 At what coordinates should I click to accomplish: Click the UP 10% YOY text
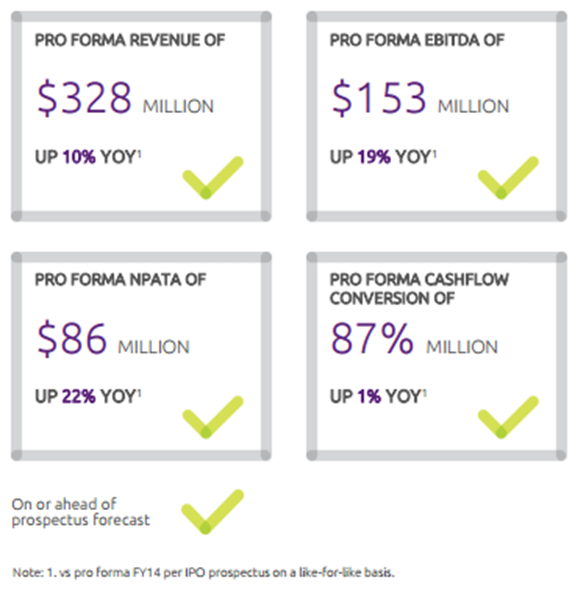(x=88, y=157)
